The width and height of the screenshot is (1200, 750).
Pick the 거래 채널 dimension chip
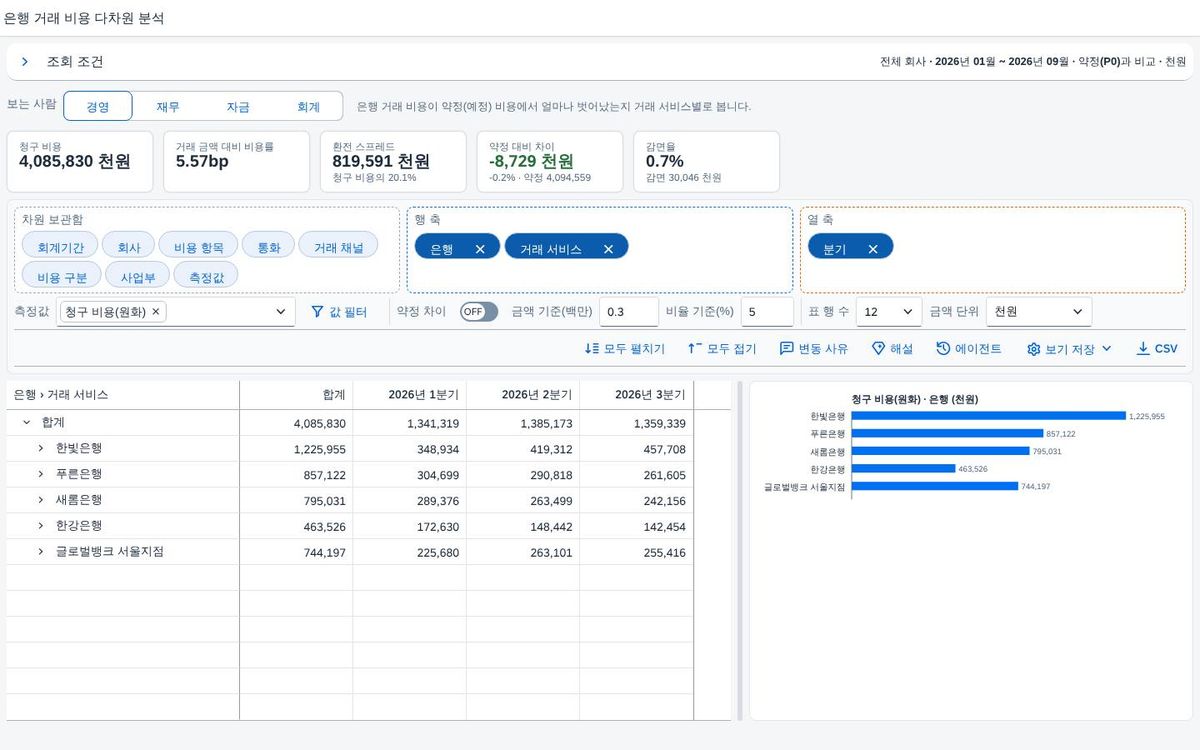click(x=338, y=247)
